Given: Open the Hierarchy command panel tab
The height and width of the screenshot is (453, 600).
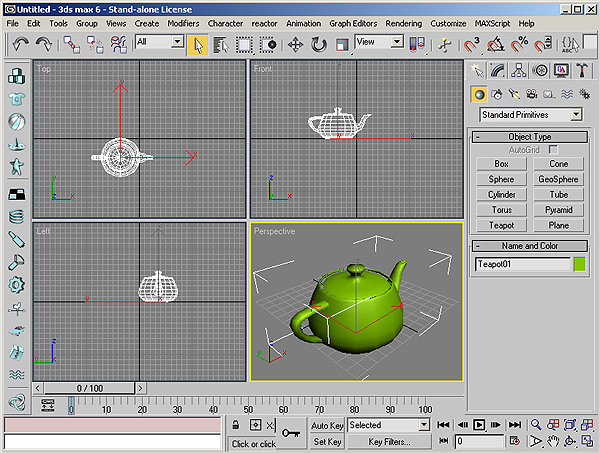Looking at the screenshot, I should click(x=520, y=70).
